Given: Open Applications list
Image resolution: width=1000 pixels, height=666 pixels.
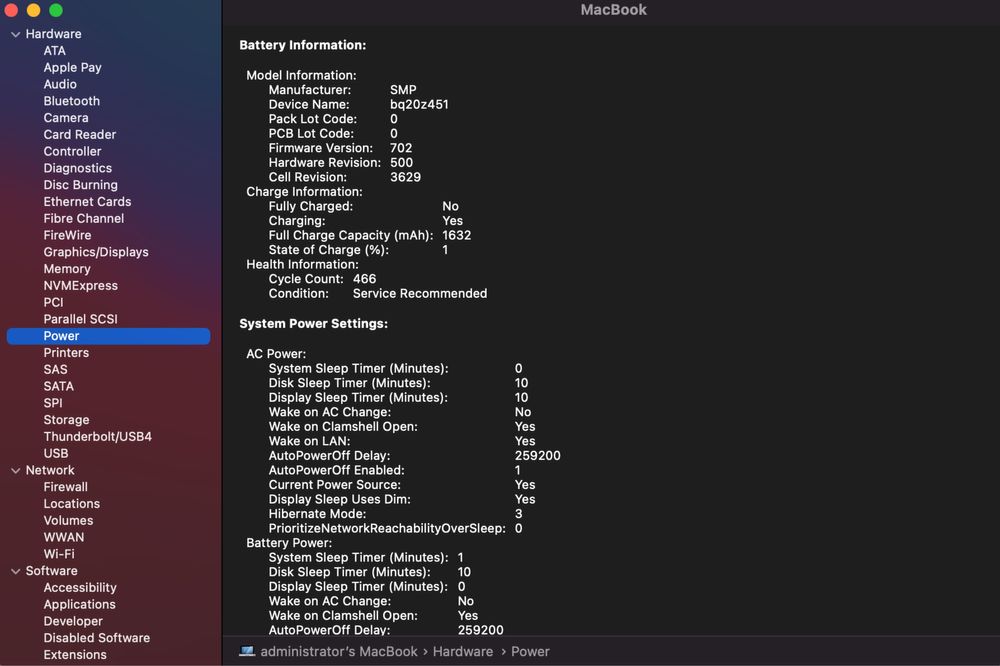Looking at the screenshot, I should tap(80, 604).
